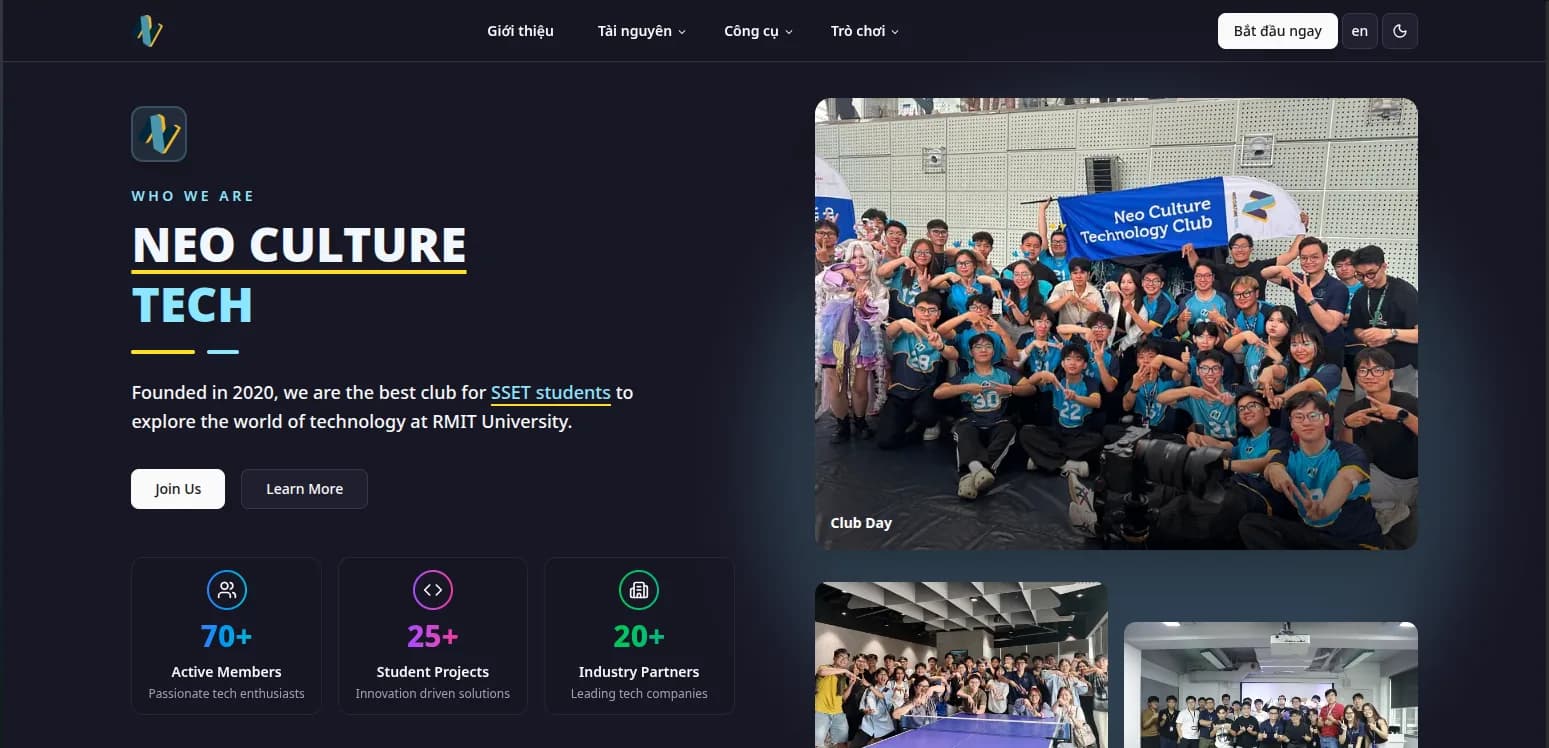Click the 'NEO CULTURE' heading
The width and height of the screenshot is (1549, 748).
[x=299, y=245]
